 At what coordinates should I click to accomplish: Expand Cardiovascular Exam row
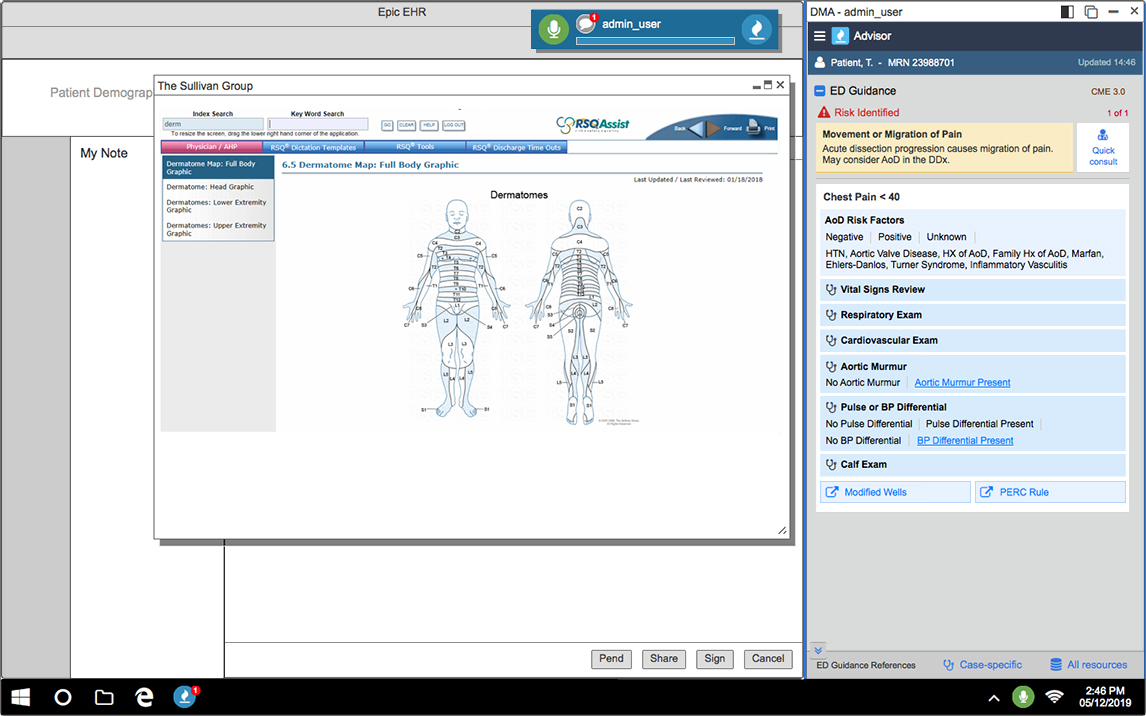pos(973,340)
